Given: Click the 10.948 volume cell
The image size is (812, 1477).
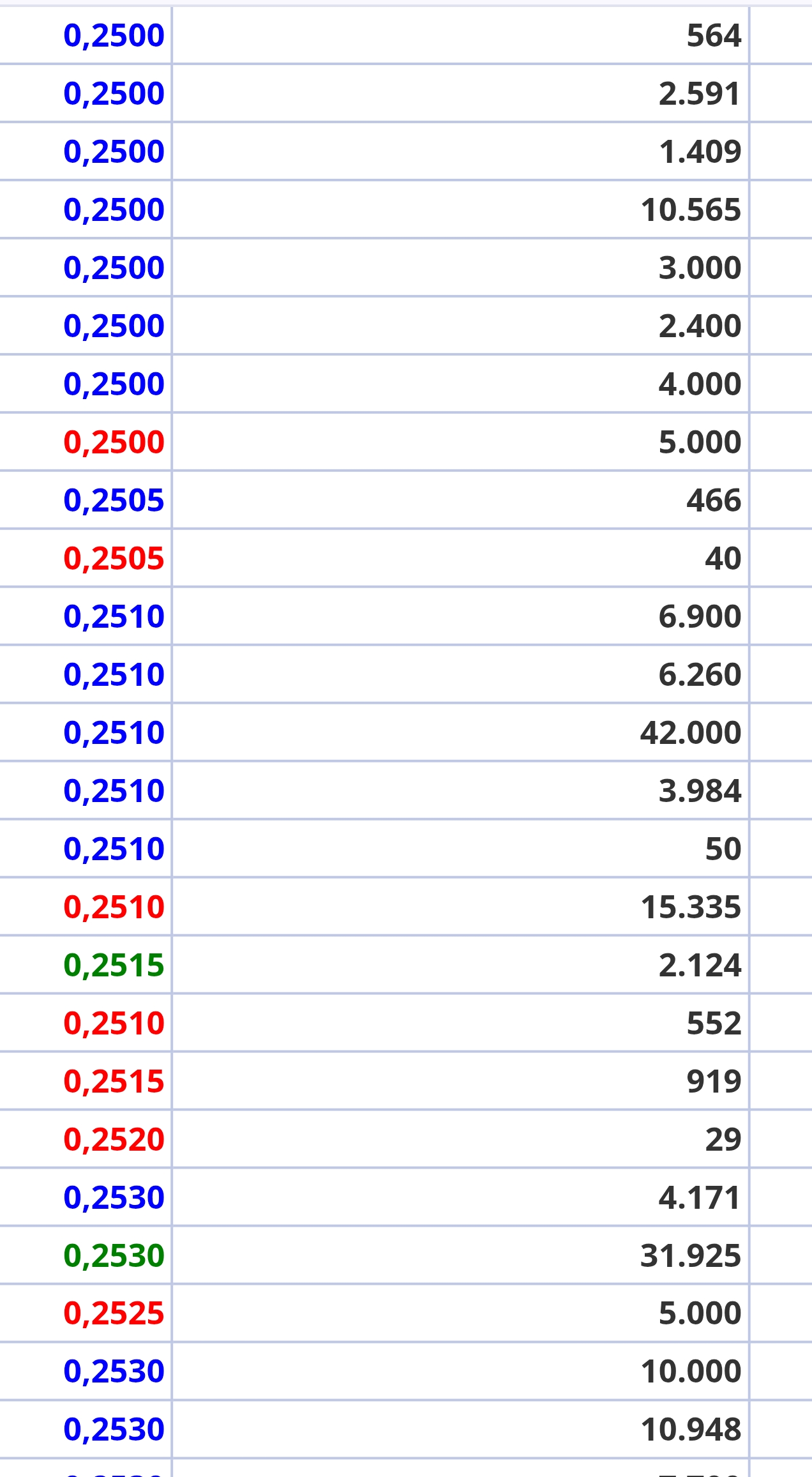Looking at the screenshot, I should click(690, 1430).
